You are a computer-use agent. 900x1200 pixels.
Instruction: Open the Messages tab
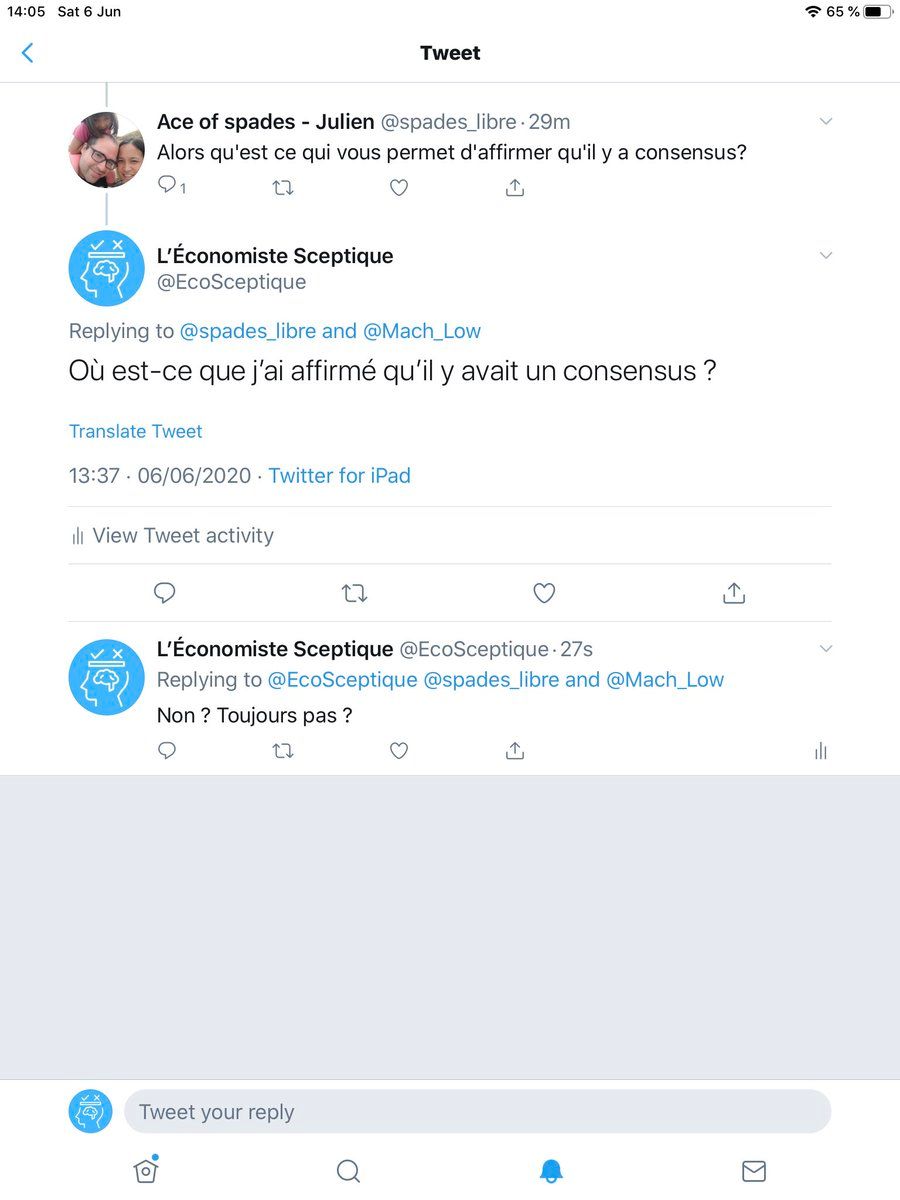tap(753, 1171)
